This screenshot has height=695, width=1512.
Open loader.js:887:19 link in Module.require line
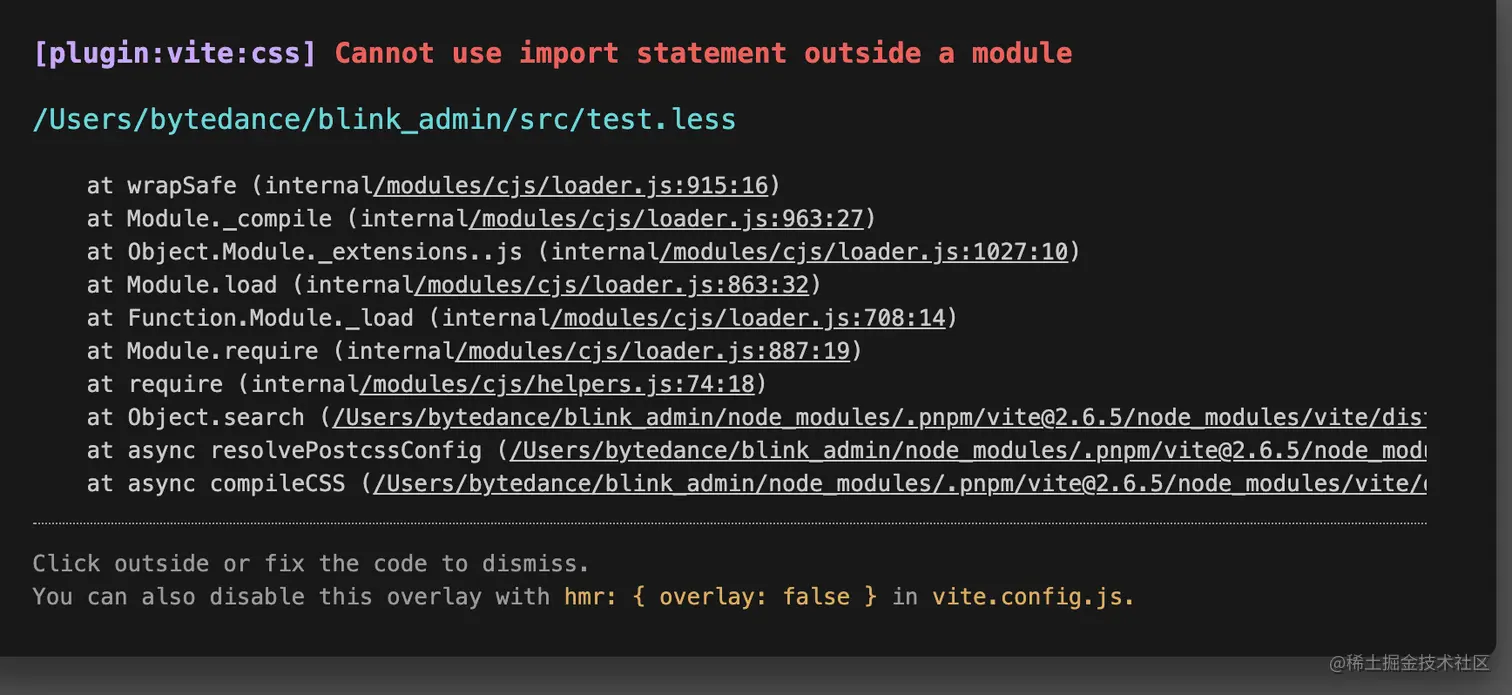pyautogui.click(x=652, y=351)
